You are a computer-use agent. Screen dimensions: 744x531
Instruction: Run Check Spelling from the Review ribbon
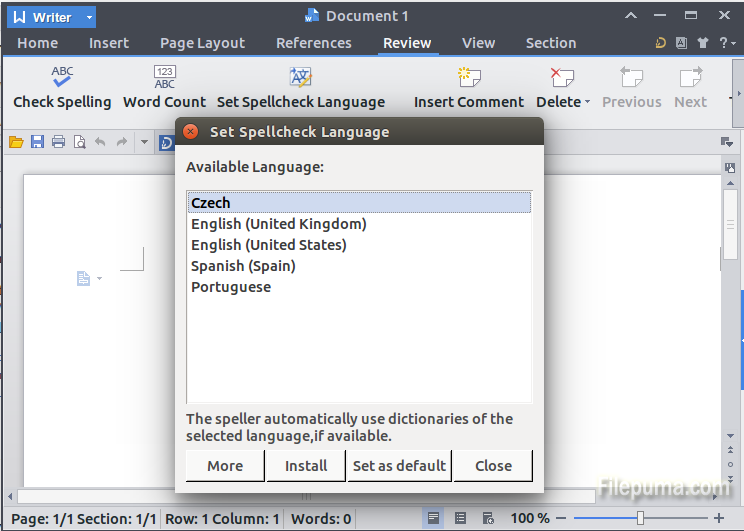pos(62,88)
